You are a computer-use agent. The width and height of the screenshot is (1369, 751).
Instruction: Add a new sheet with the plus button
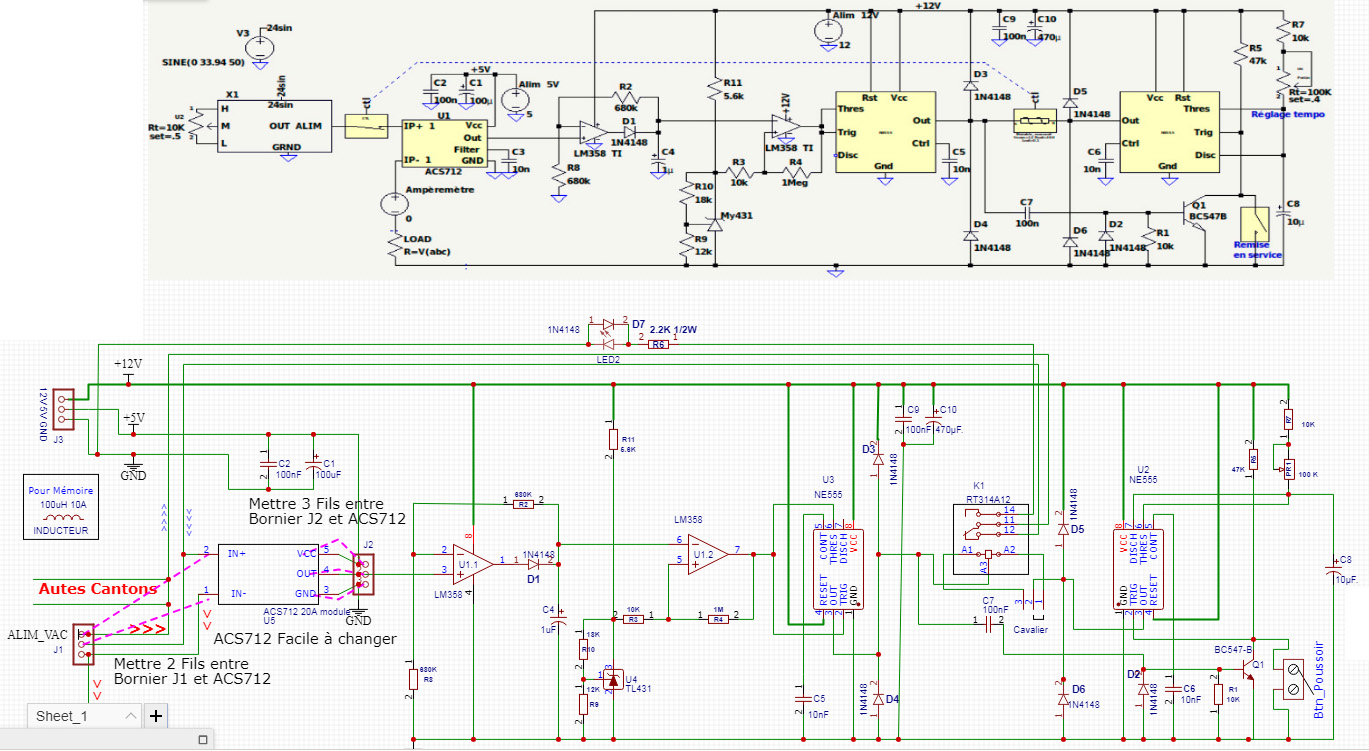(x=156, y=716)
